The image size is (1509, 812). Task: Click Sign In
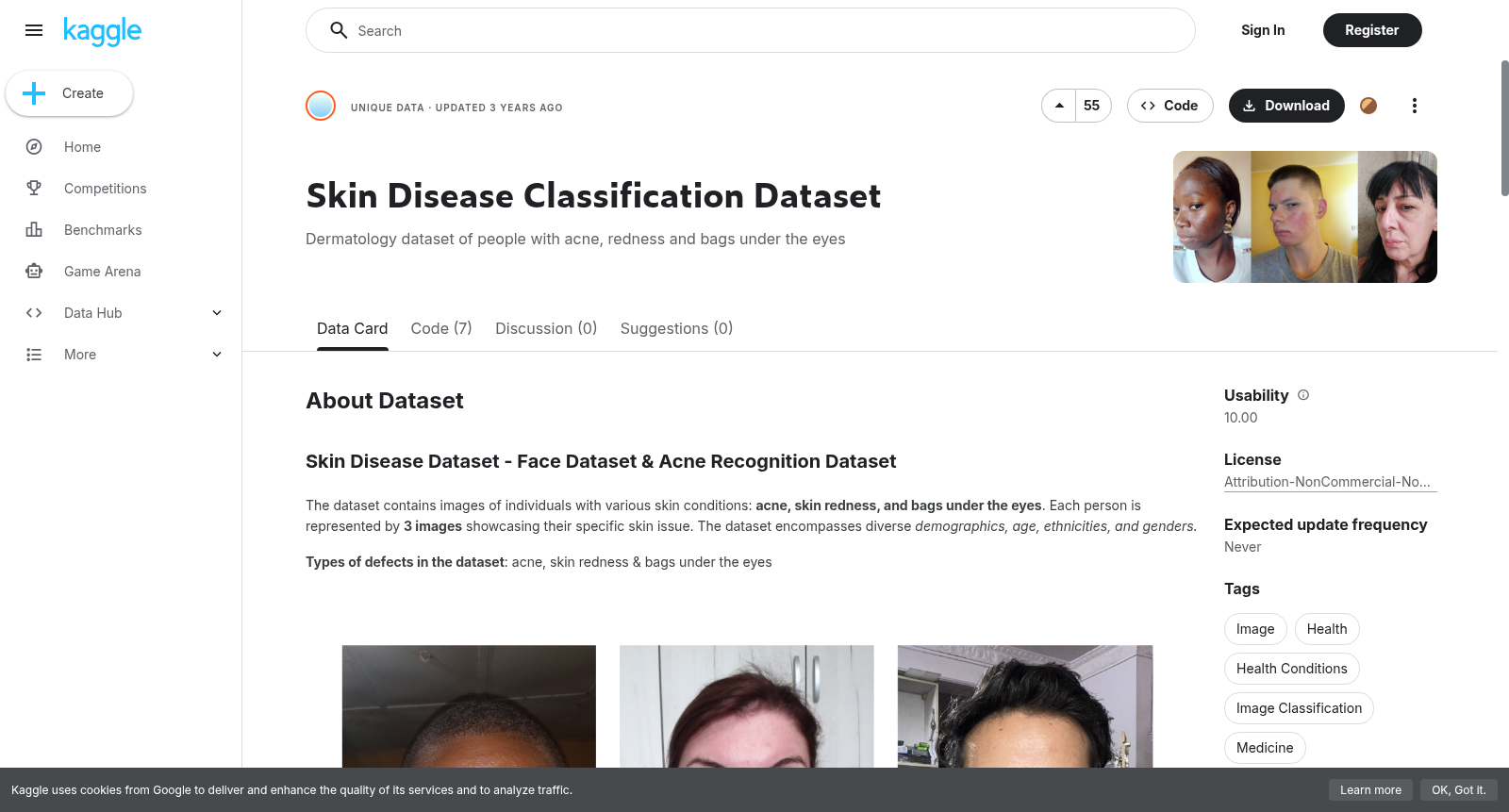(x=1263, y=30)
